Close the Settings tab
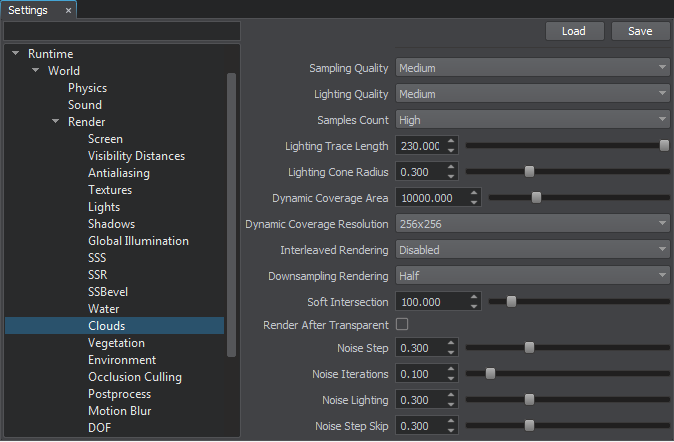The height and width of the screenshot is (442, 674). point(68,10)
